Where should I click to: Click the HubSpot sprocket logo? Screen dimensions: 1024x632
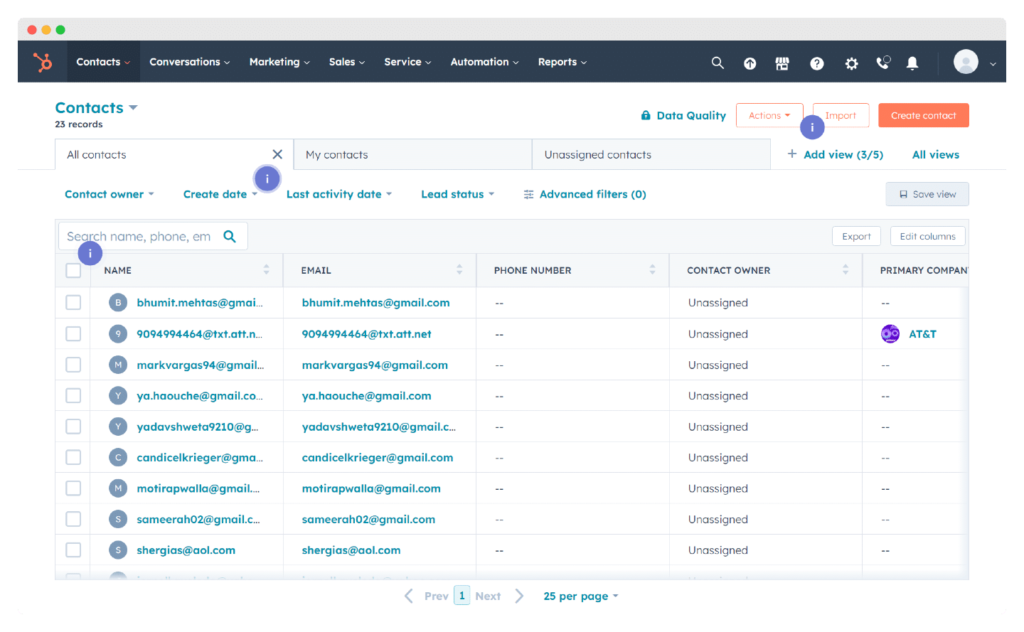pos(43,63)
